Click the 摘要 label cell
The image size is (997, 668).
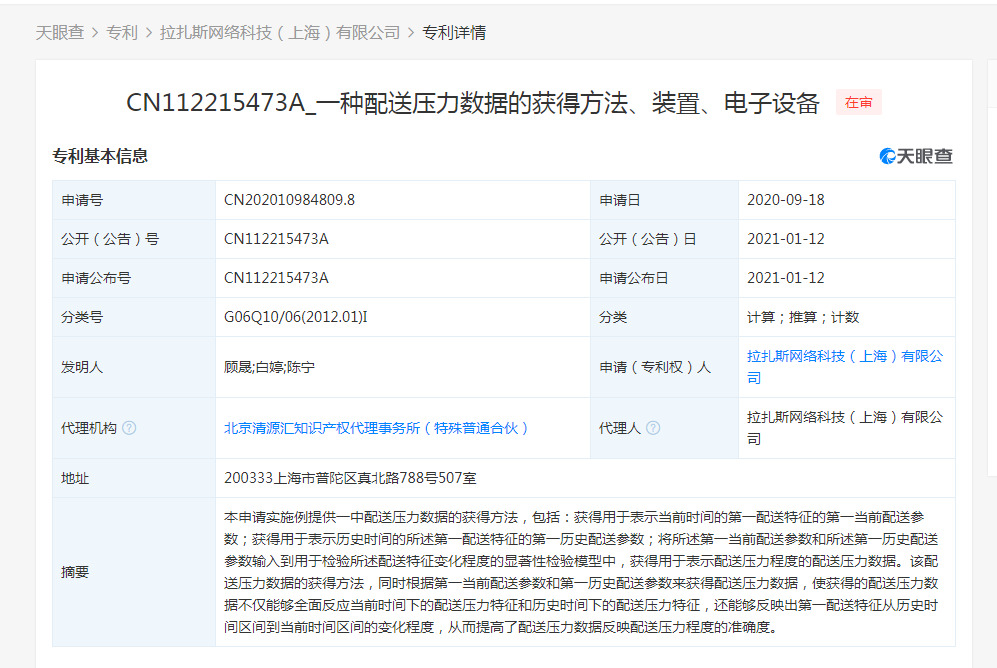point(134,572)
